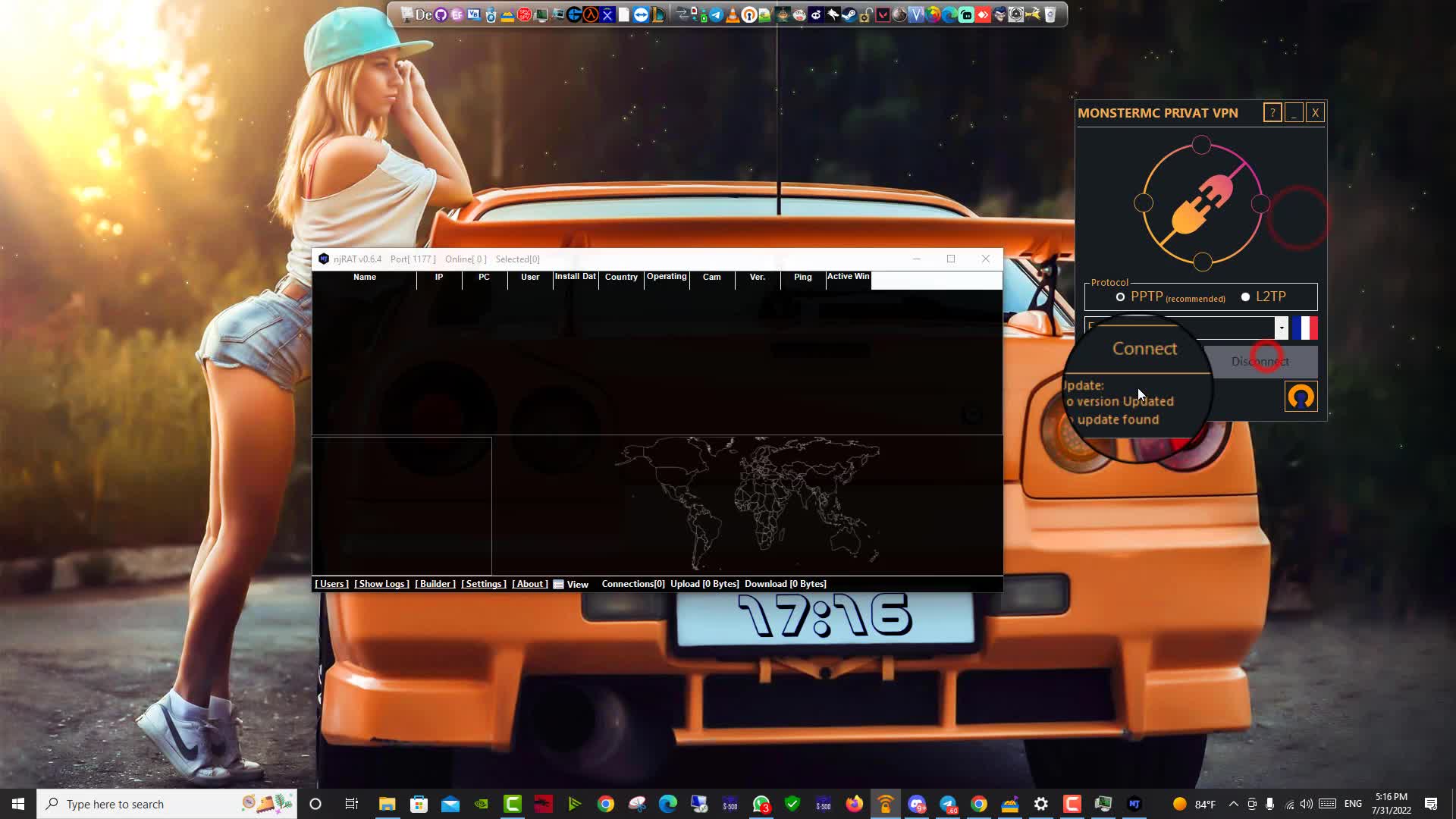Image resolution: width=1456 pixels, height=819 pixels.
Task: Launch Telegram from the top icon bar
Action: pos(716,15)
